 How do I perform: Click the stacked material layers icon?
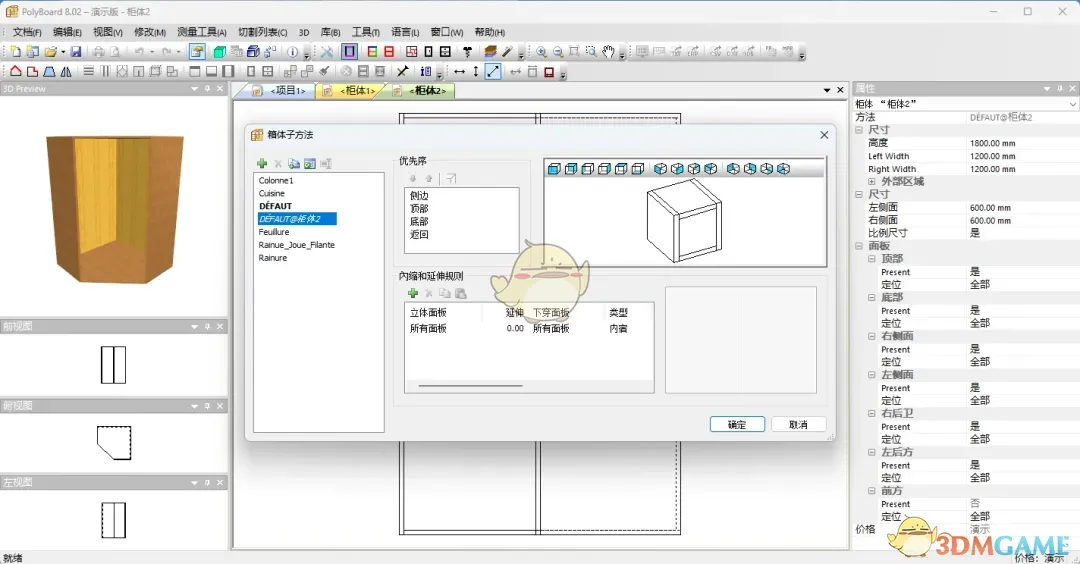(490, 52)
